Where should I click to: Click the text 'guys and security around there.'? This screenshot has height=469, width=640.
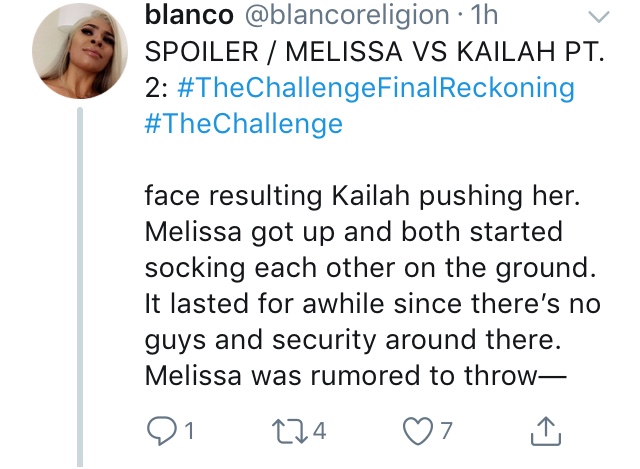pyautogui.click(x=353, y=340)
